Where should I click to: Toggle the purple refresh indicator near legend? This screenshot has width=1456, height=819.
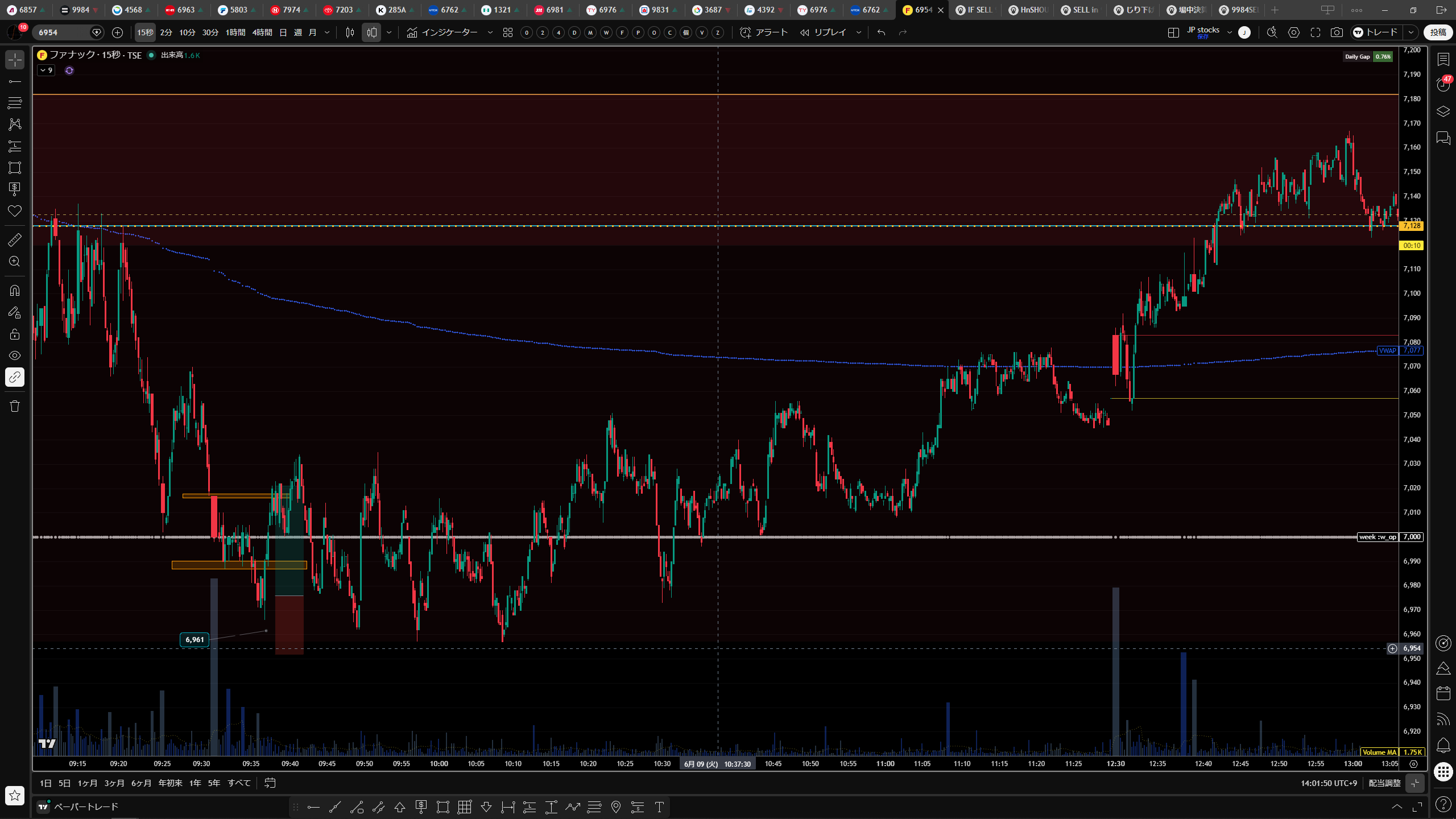pyautogui.click(x=69, y=71)
